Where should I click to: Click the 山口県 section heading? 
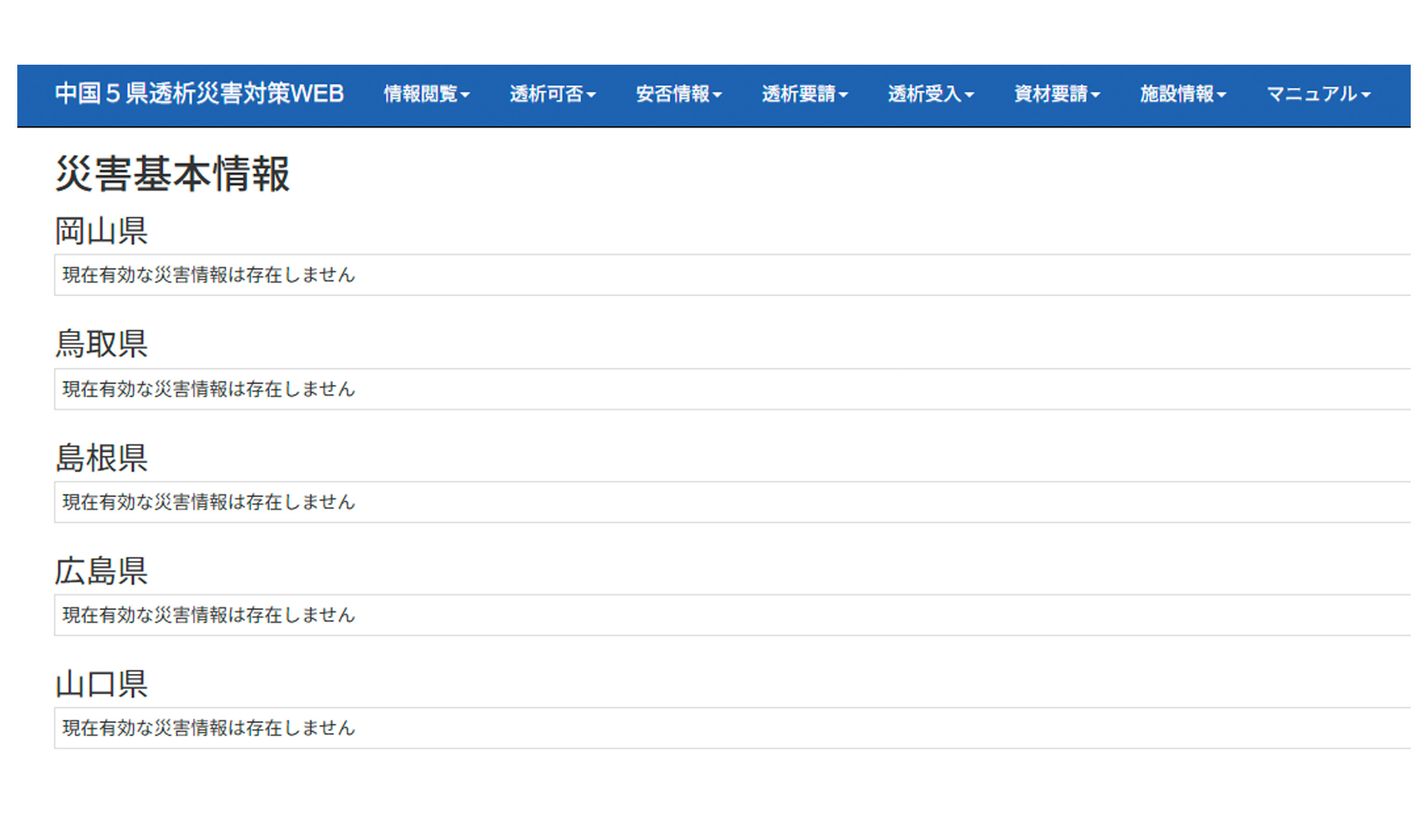102,684
